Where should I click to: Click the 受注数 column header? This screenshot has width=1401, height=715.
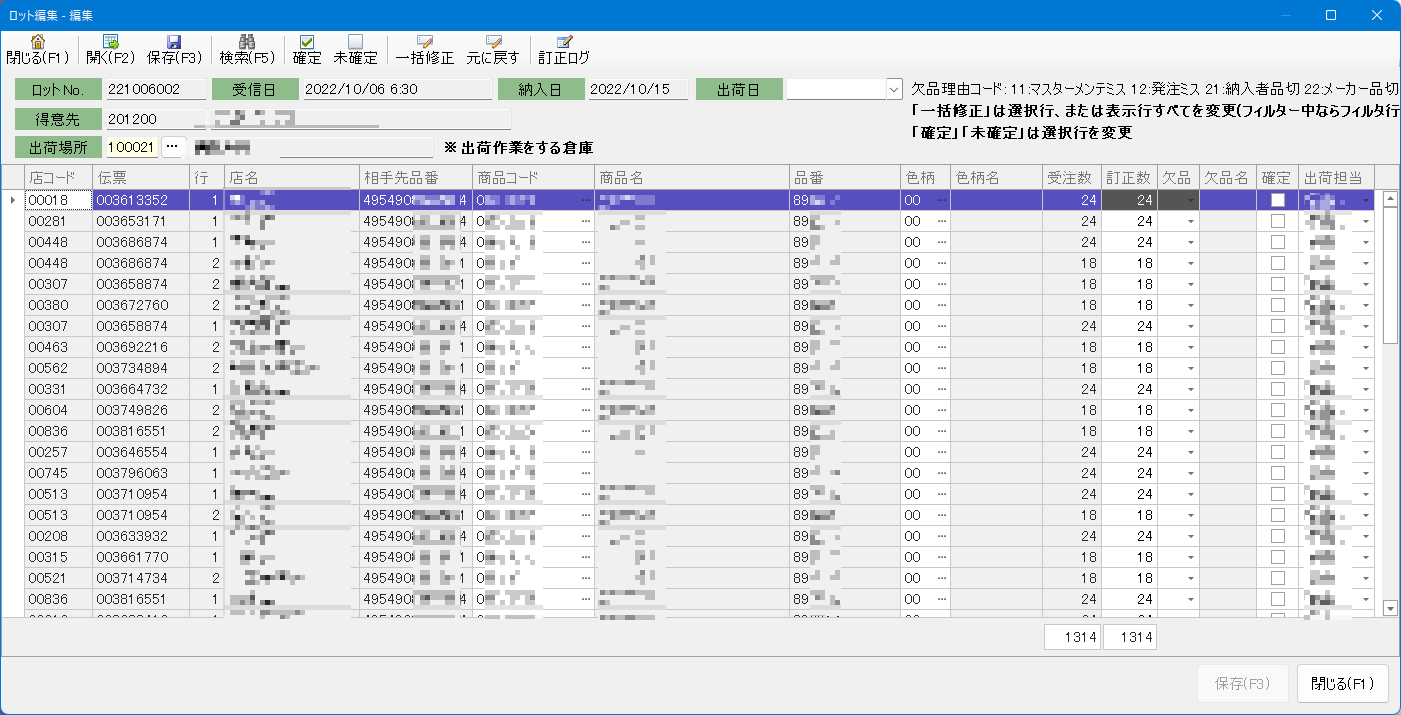(1070, 177)
